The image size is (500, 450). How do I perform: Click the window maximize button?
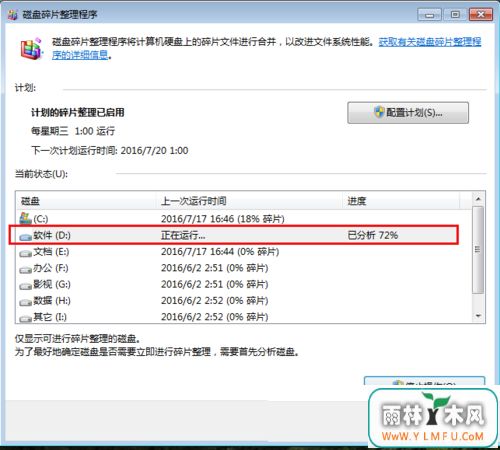pyautogui.click(x=455, y=14)
